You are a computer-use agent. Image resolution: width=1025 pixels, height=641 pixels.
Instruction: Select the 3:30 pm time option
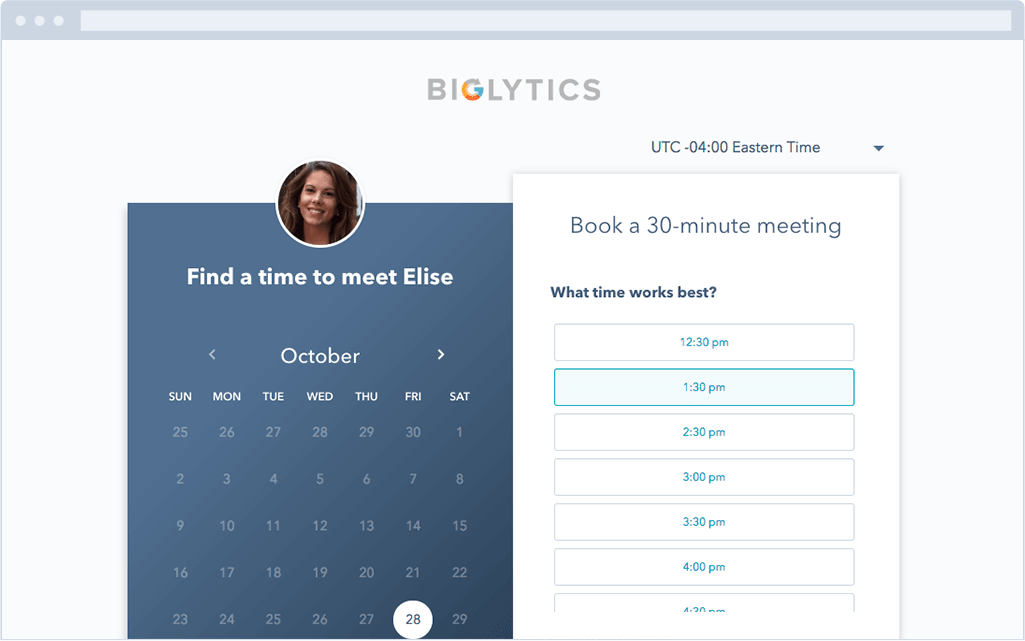(704, 522)
